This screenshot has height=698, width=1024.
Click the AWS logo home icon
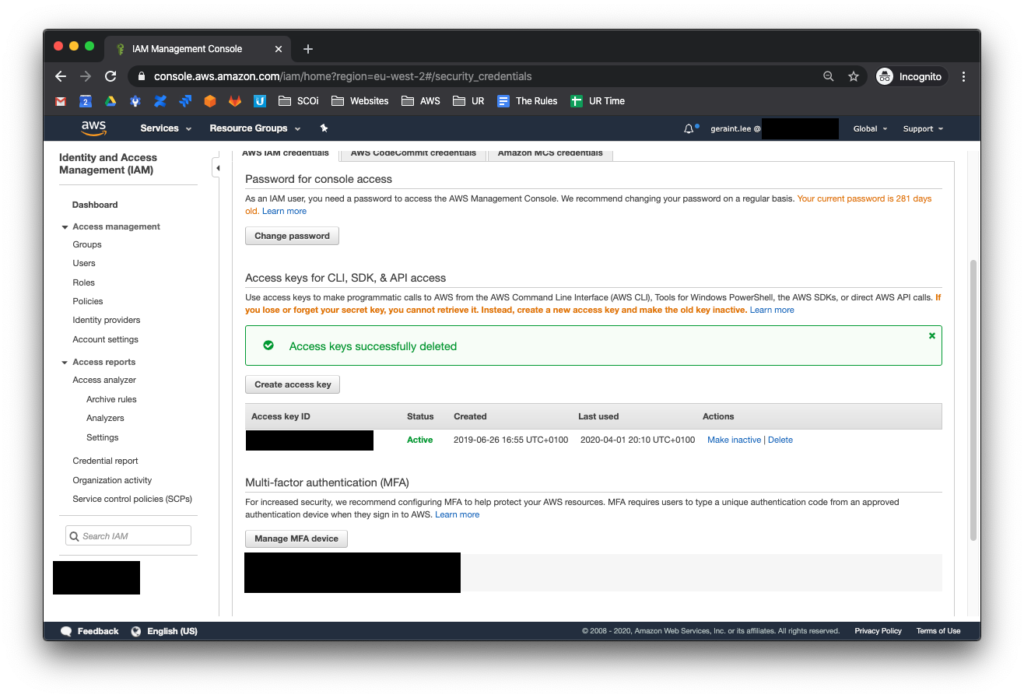[93, 128]
